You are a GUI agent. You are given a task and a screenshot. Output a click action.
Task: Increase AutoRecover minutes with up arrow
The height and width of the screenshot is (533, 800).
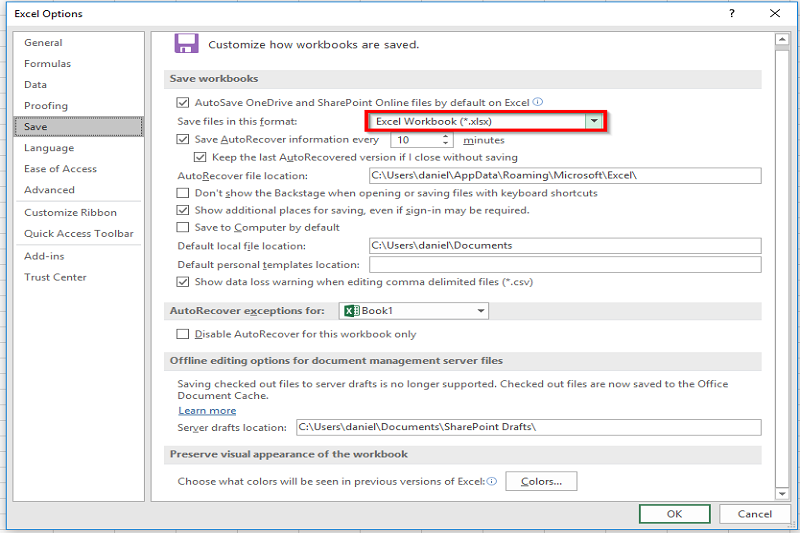tap(445, 136)
